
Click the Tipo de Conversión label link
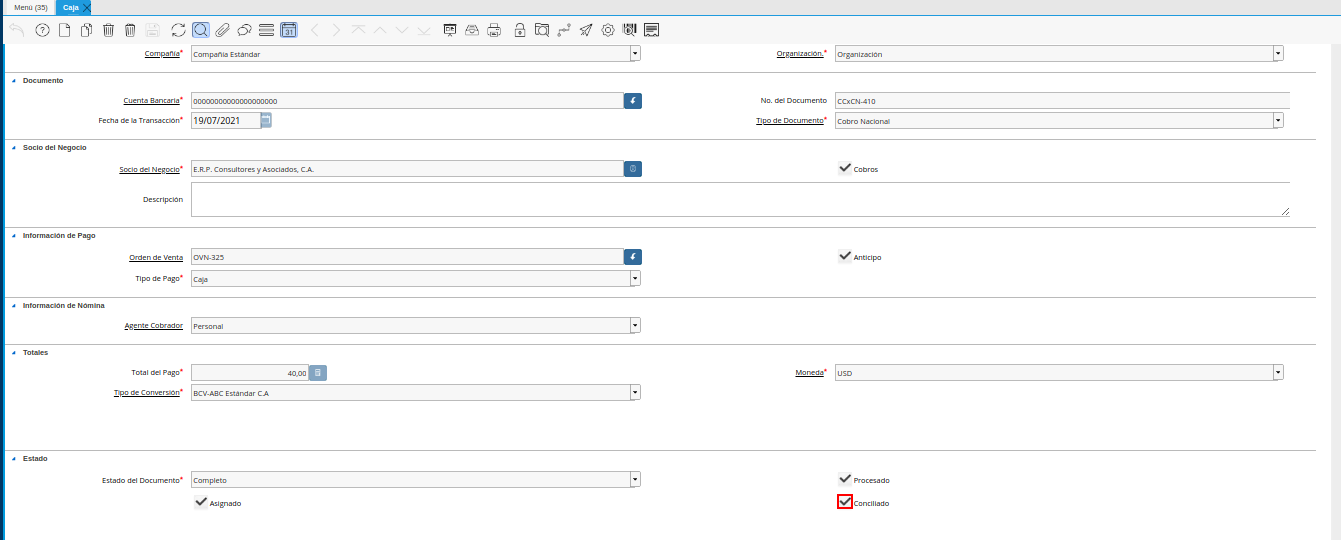pos(146,392)
